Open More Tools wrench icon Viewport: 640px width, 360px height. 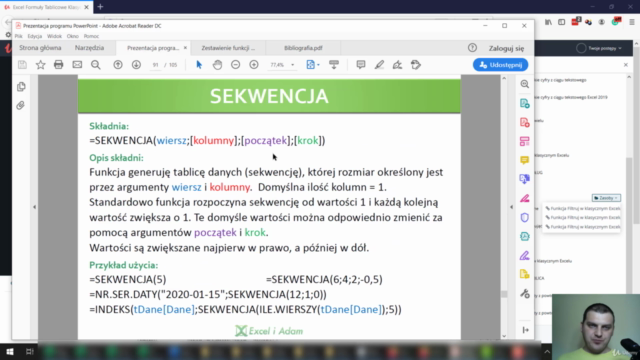pos(525,293)
